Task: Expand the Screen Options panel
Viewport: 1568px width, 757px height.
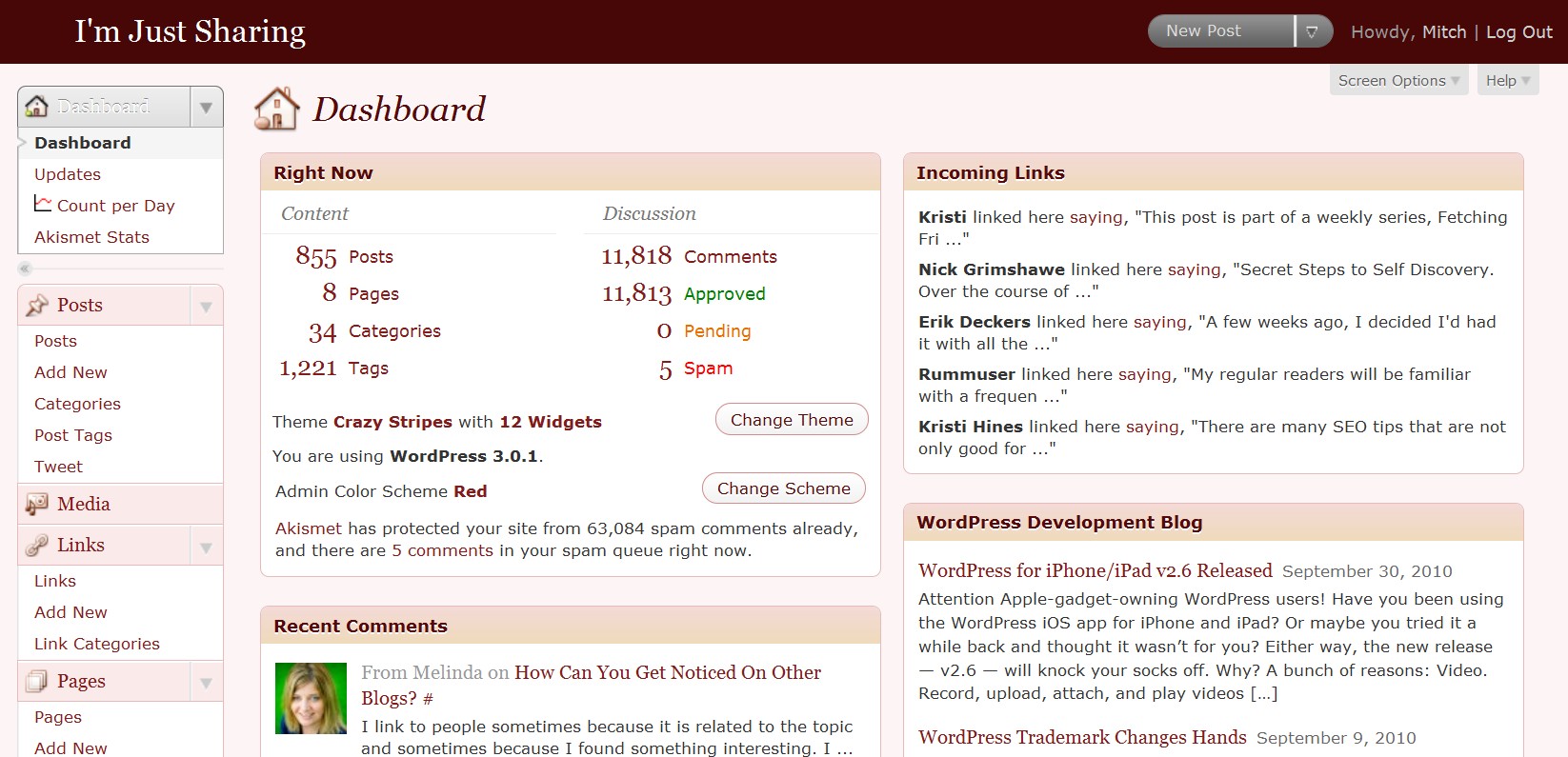Action: (1397, 81)
